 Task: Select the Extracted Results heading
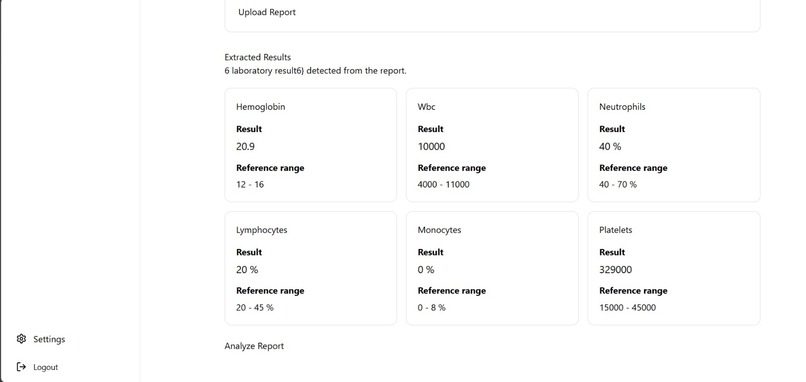(258, 57)
